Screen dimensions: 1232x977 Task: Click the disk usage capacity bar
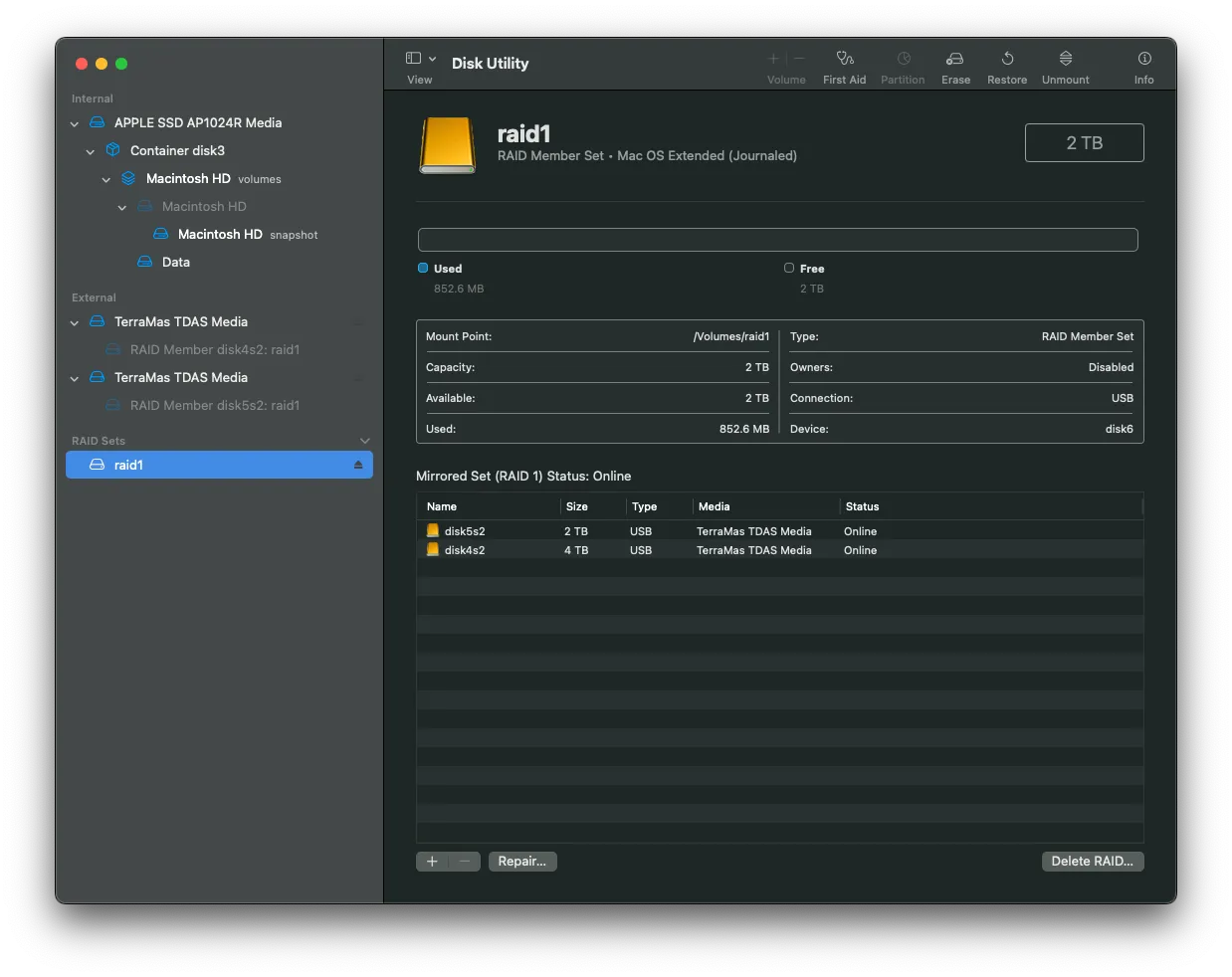coord(777,240)
